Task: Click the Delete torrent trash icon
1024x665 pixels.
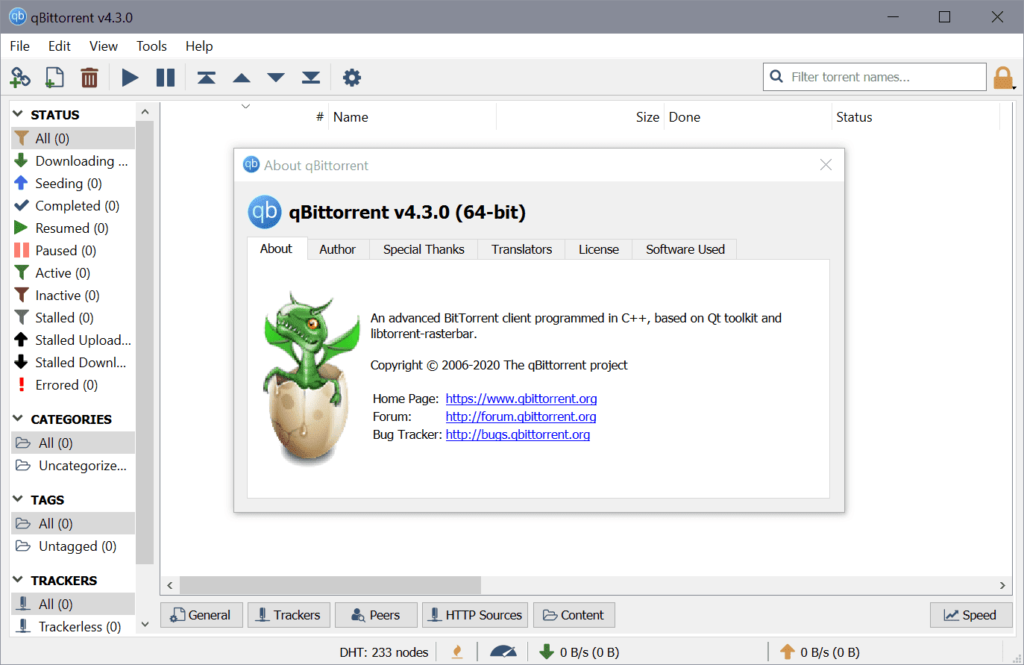Action: tap(89, 77)
